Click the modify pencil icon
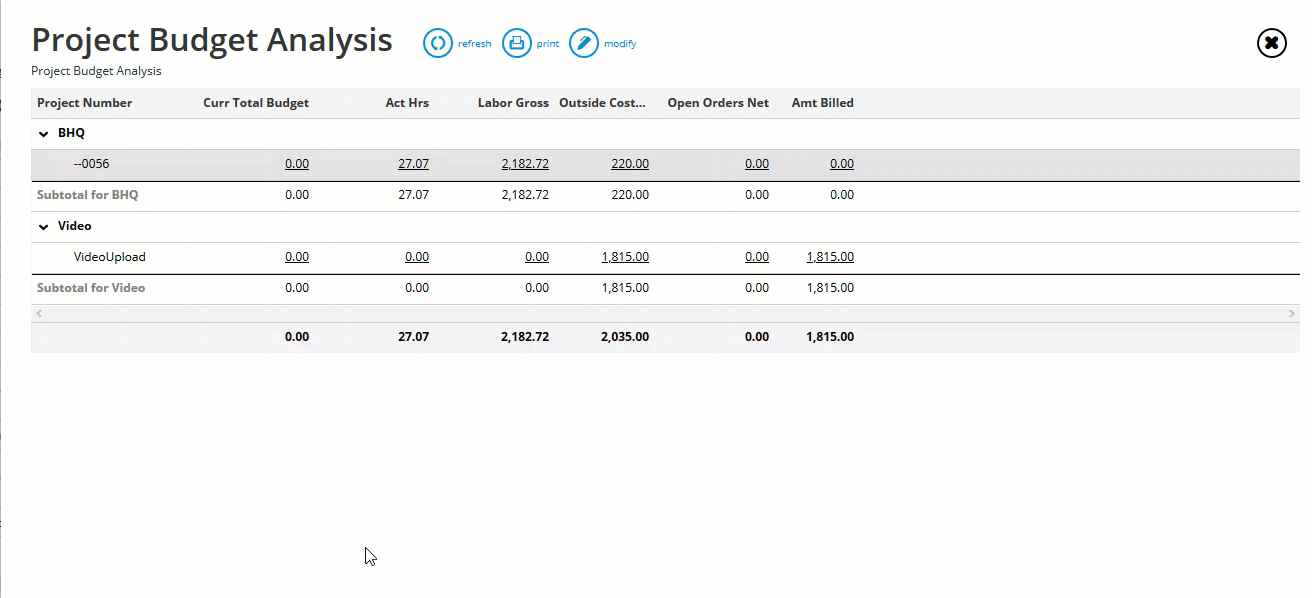 (x=584, y=43)
